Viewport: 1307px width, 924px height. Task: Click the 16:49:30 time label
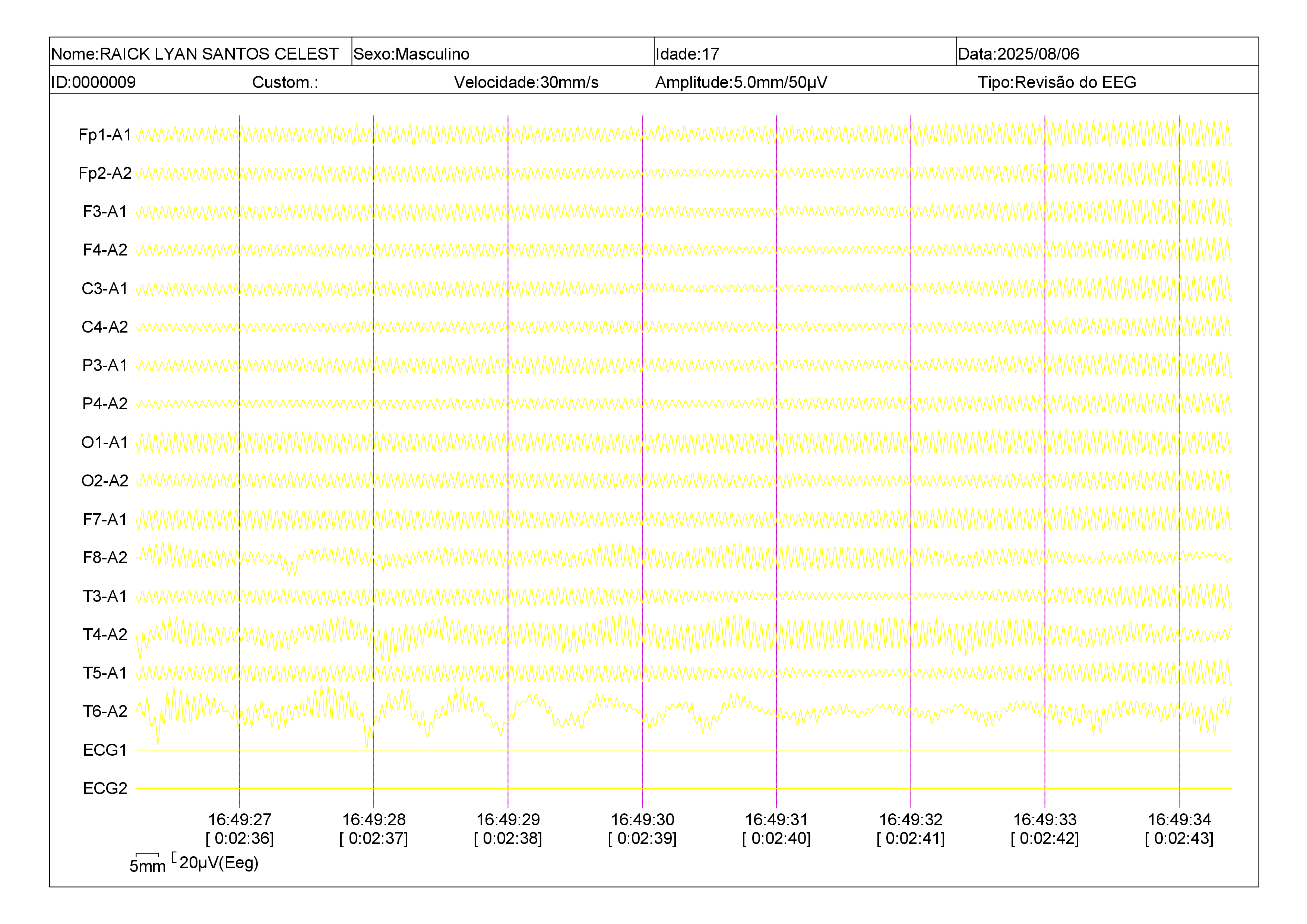point(643,819)
